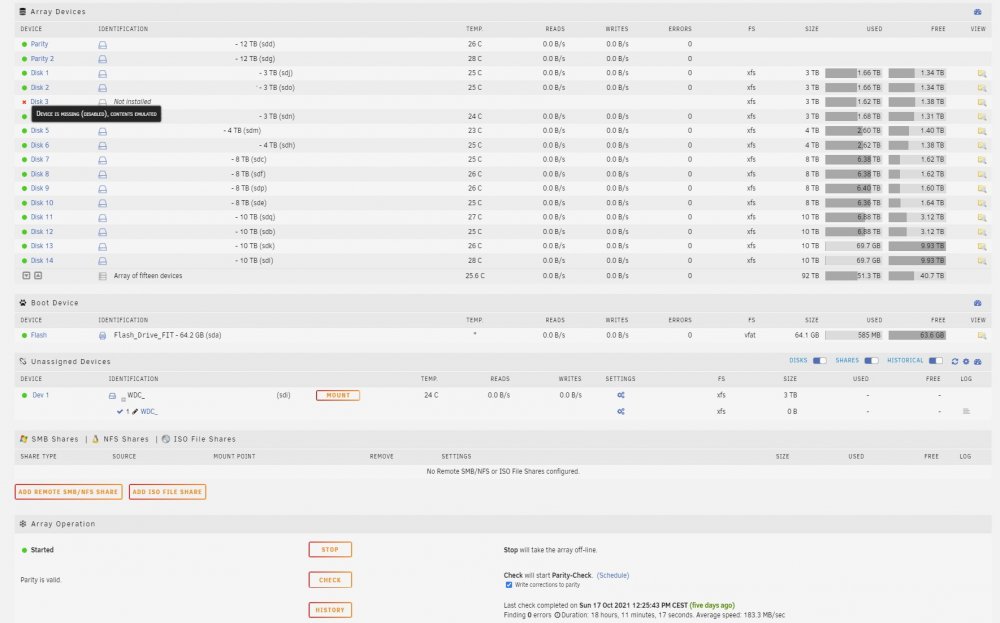
Task: Browse Disk 12 via view icon
Action: pyautogui.click(x=982, y=232)
